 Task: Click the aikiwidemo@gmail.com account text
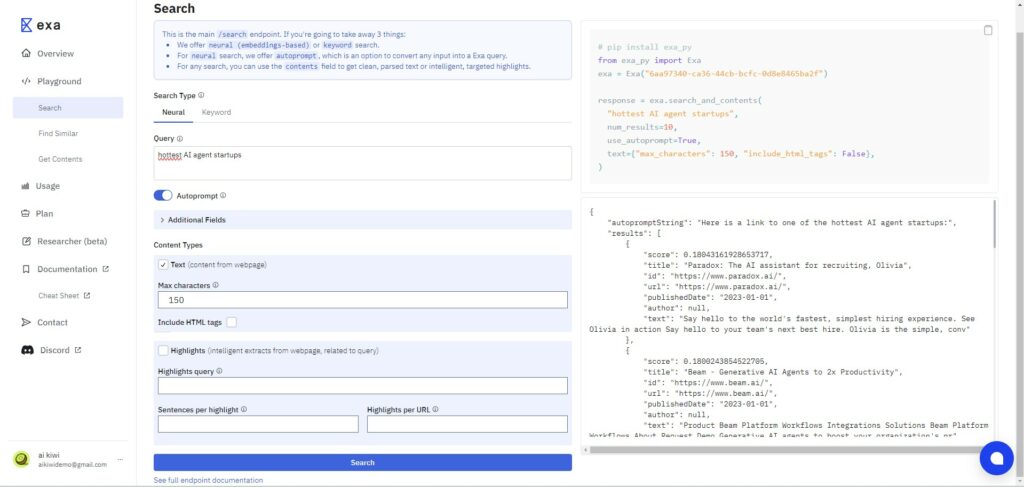[x=72, y=465]
